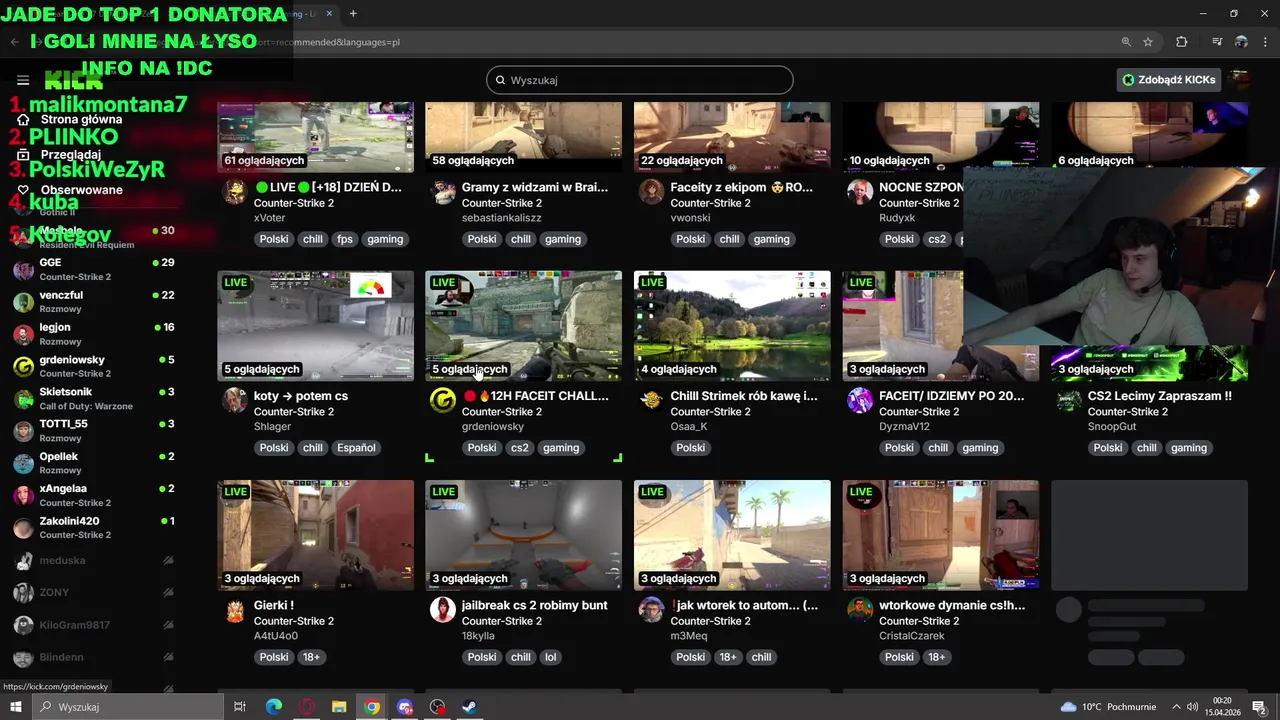This screenshot has height=720, width=1280.
Task: Click the lol tag under 18kylla
Action: tap(551, 657)
